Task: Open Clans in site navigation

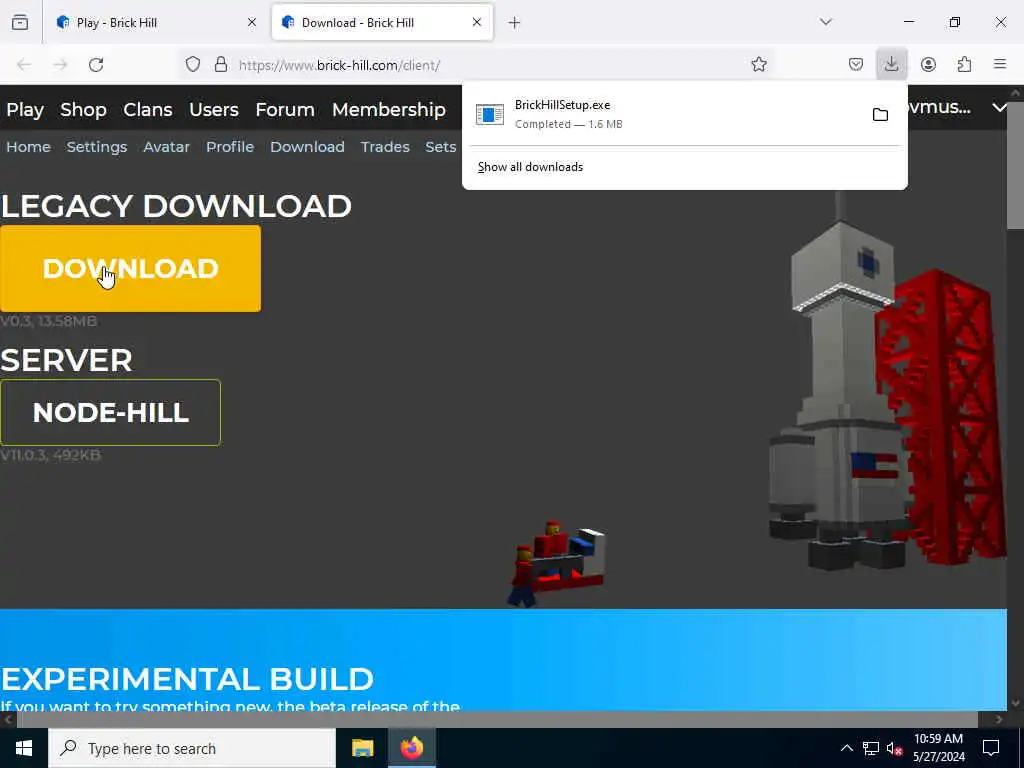Action: [x=148, y=109]
